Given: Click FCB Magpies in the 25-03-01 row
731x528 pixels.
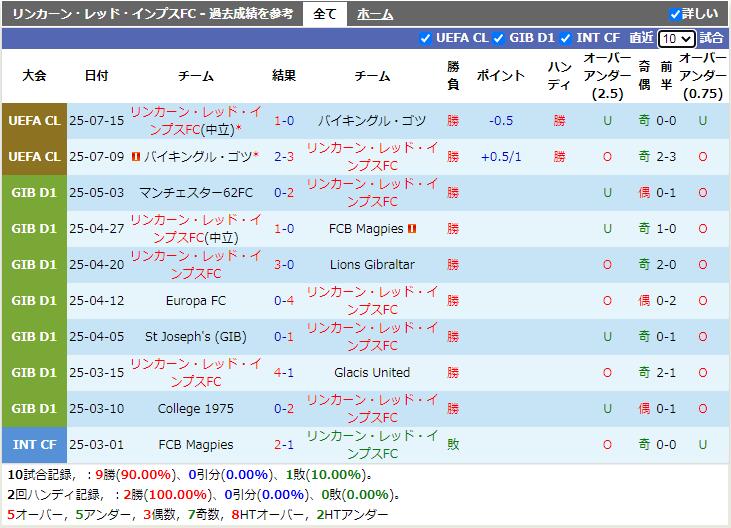Looking at the screenshot, I should click(196, 445).
